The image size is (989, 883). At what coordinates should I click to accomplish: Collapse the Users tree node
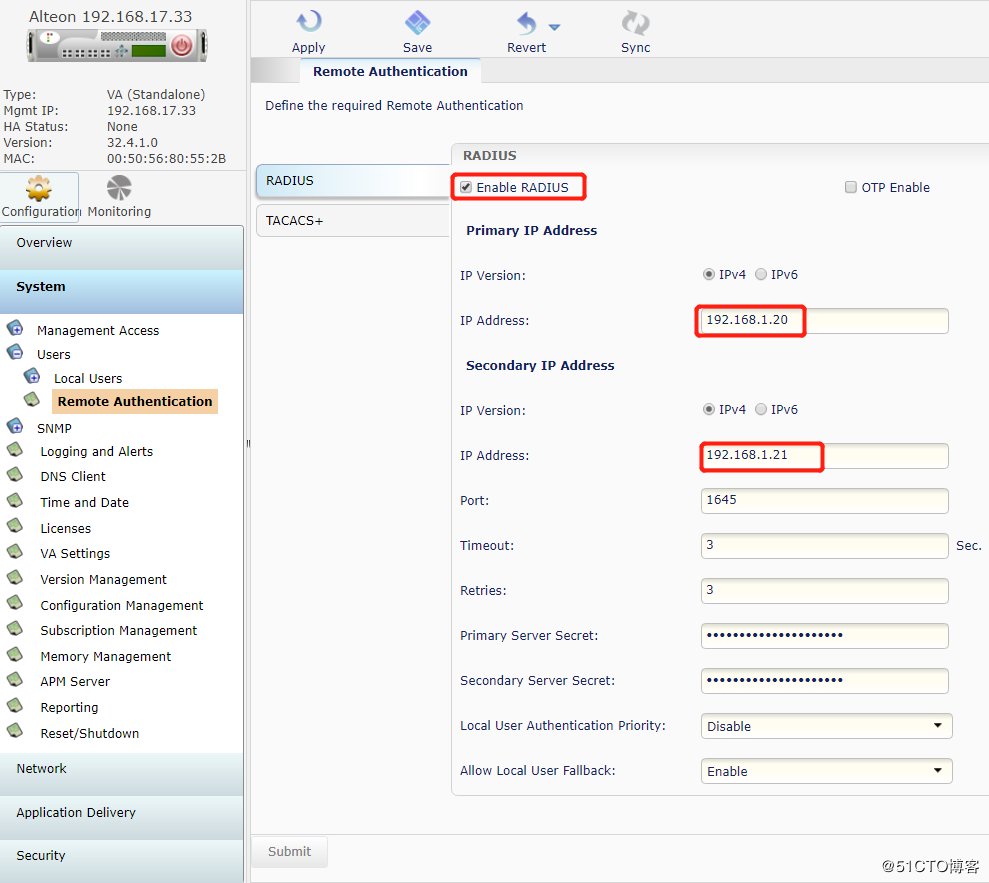15,353
